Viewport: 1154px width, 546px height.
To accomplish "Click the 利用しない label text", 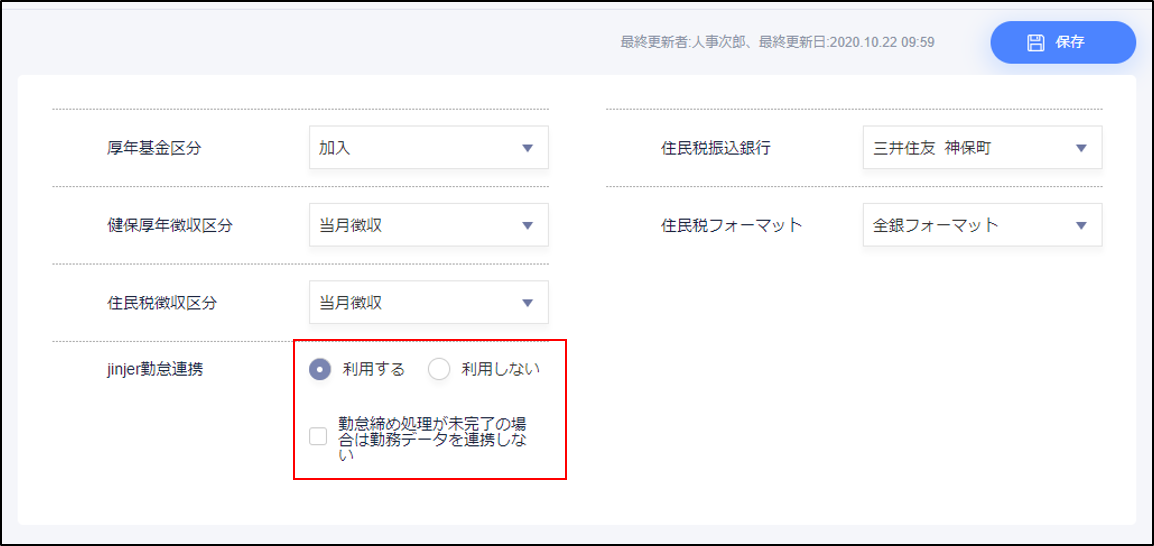I will (500, 370).
